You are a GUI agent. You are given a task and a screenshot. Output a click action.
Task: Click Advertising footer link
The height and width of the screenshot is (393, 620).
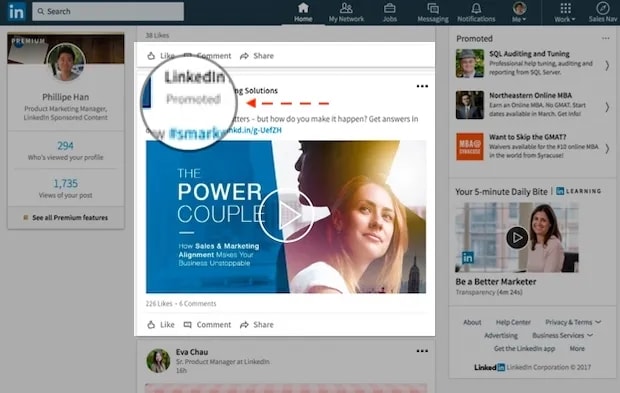(x=501, y=335)
